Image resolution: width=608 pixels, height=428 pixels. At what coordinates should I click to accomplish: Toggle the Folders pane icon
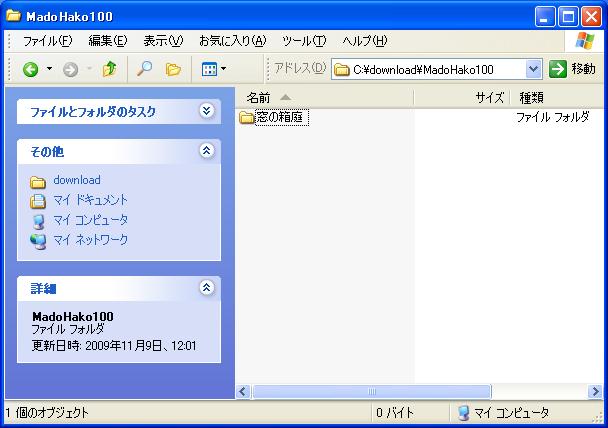[173, 69]
